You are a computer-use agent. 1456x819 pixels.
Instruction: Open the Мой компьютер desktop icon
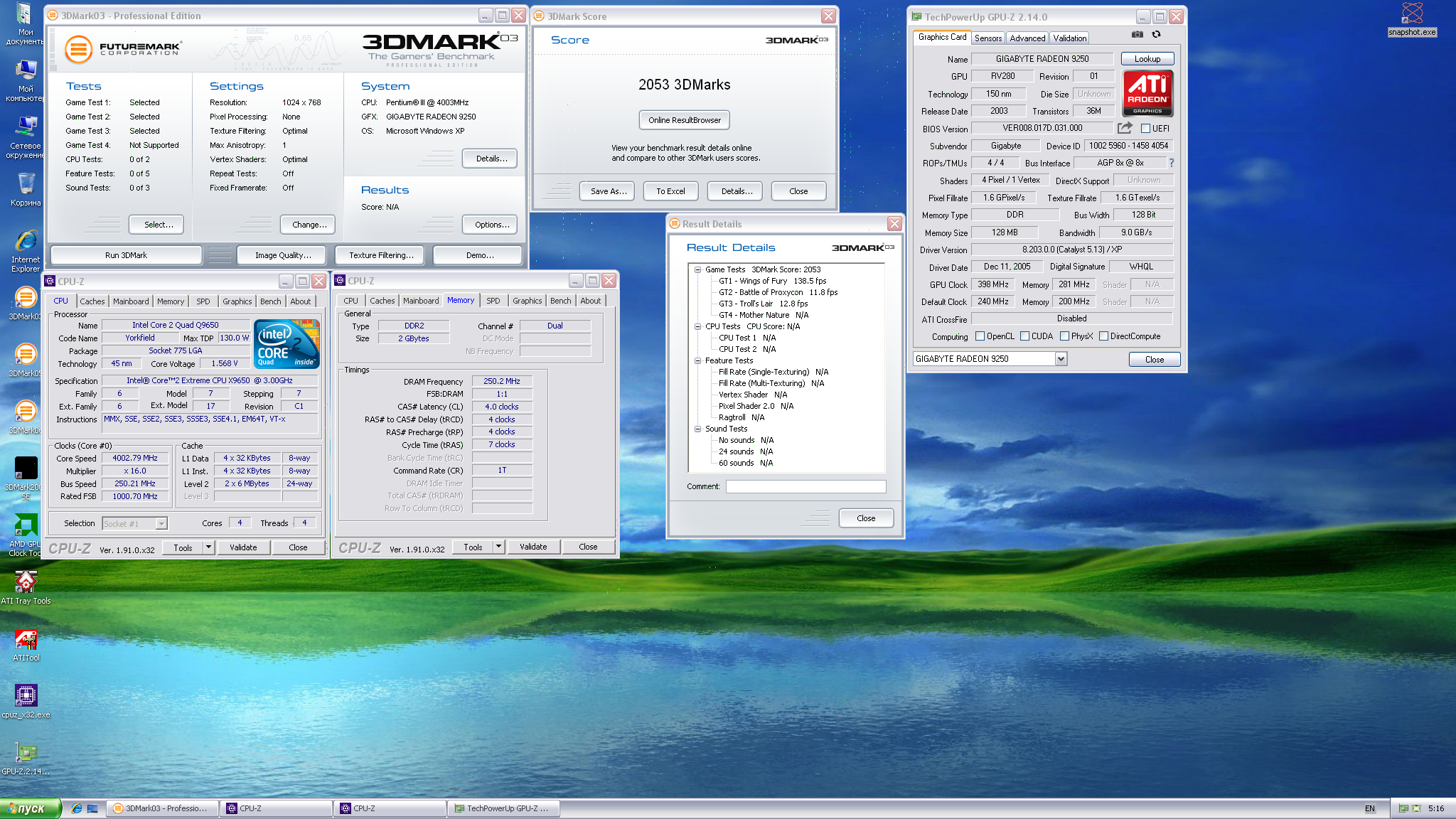pos(26,81)
